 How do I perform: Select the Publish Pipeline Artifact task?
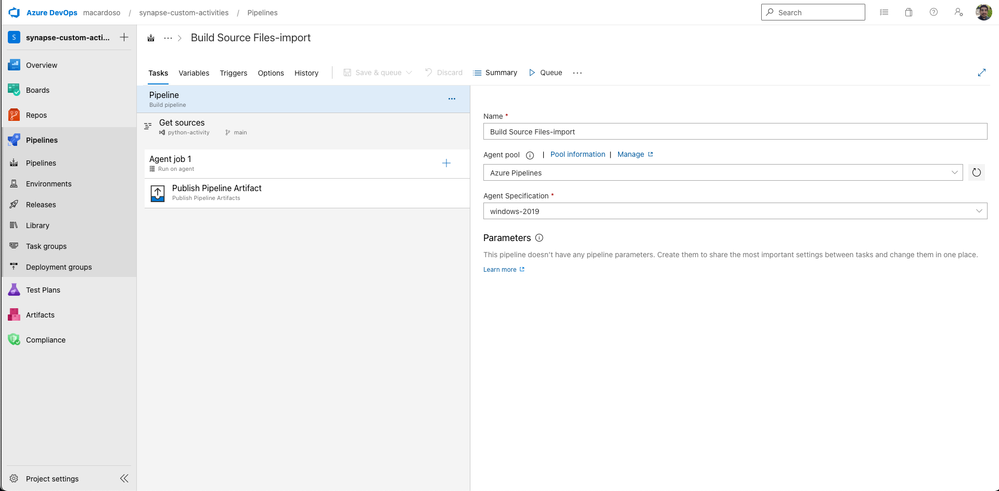click(x=307, y=193)
